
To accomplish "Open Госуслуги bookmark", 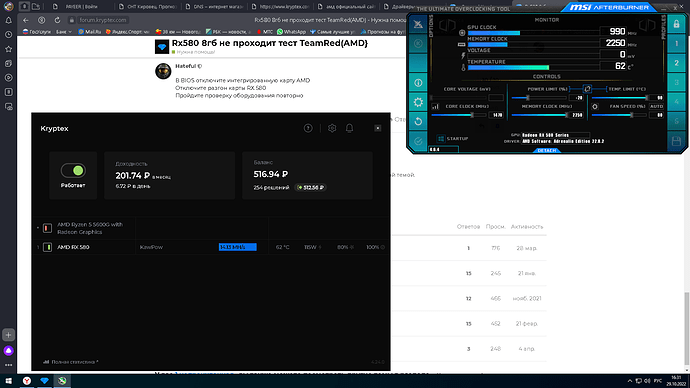I will click(37, 32).
